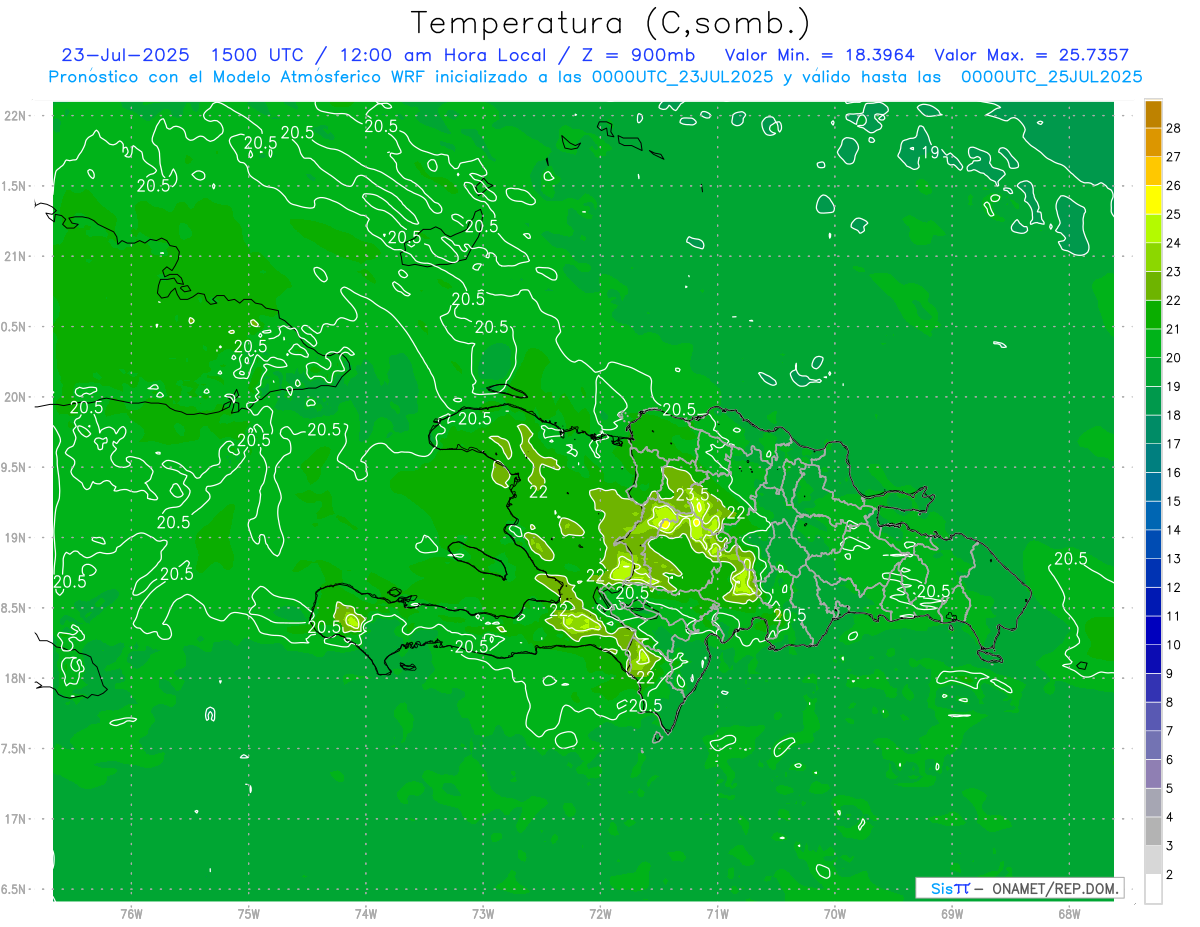The width and height of the screenshot is (1200, 927).
Task: Click the 9.5N latitude tick label
Action: pyautogui.click(x=14, y=467)
